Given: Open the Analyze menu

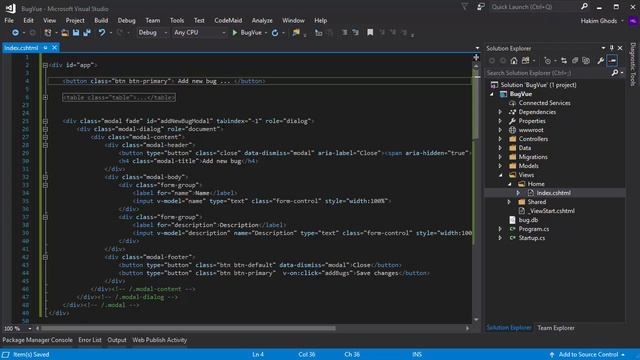Looking at the screenshot, I should pyautogui.click(x=262, y=20).
